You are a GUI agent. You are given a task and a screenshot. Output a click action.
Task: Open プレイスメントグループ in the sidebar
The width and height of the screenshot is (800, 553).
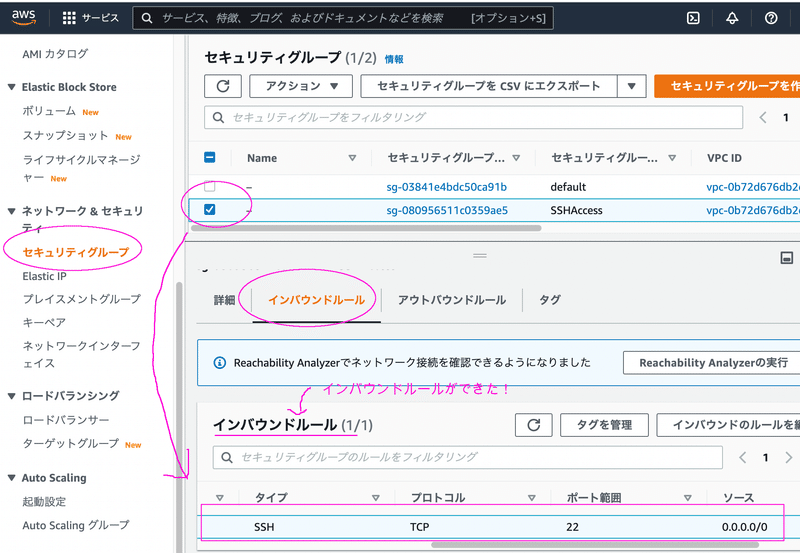[82, 299]
